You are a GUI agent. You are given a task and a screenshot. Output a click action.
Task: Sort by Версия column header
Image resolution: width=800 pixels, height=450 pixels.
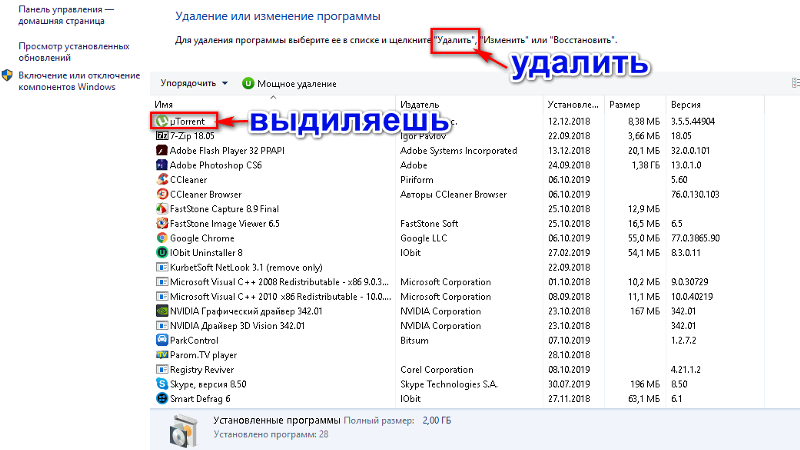pyautogui.click(x=685, y=105)
